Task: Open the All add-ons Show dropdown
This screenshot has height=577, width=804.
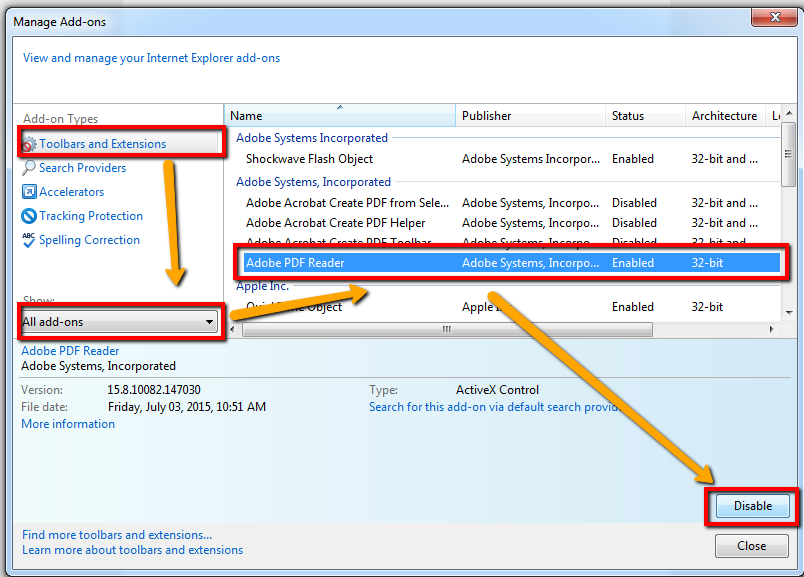Action: point(119,322)
